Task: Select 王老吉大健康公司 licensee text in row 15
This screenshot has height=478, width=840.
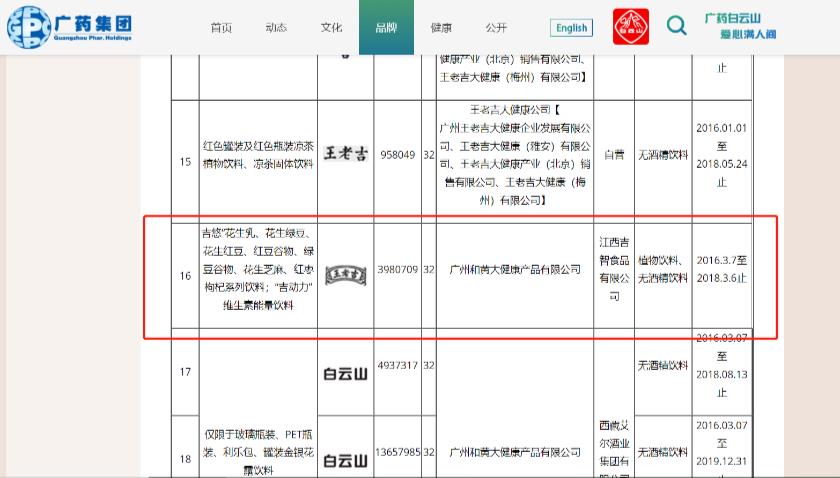Action: tap(515, 155)
